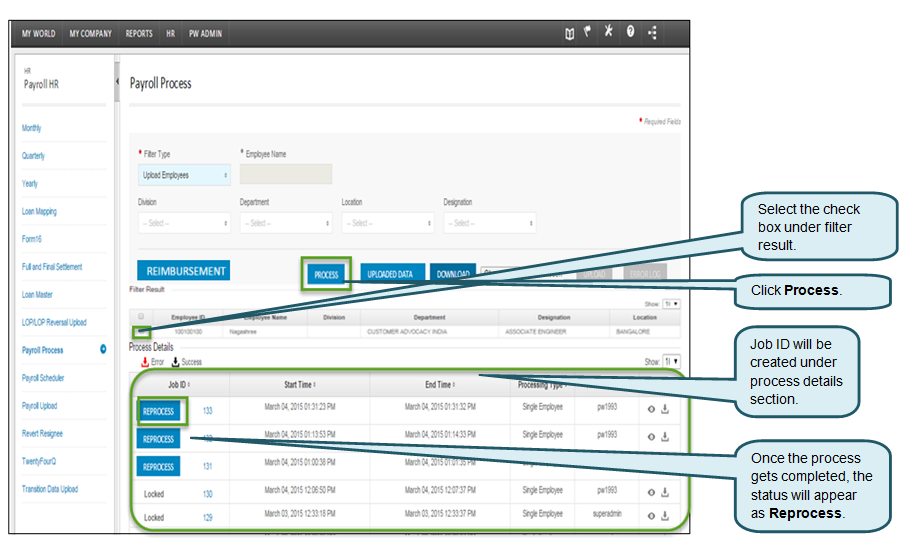The width and height of the screenshot is (902, 553).
Task: Click REPROCESS for job 131
Action: [x=158, y=466]
